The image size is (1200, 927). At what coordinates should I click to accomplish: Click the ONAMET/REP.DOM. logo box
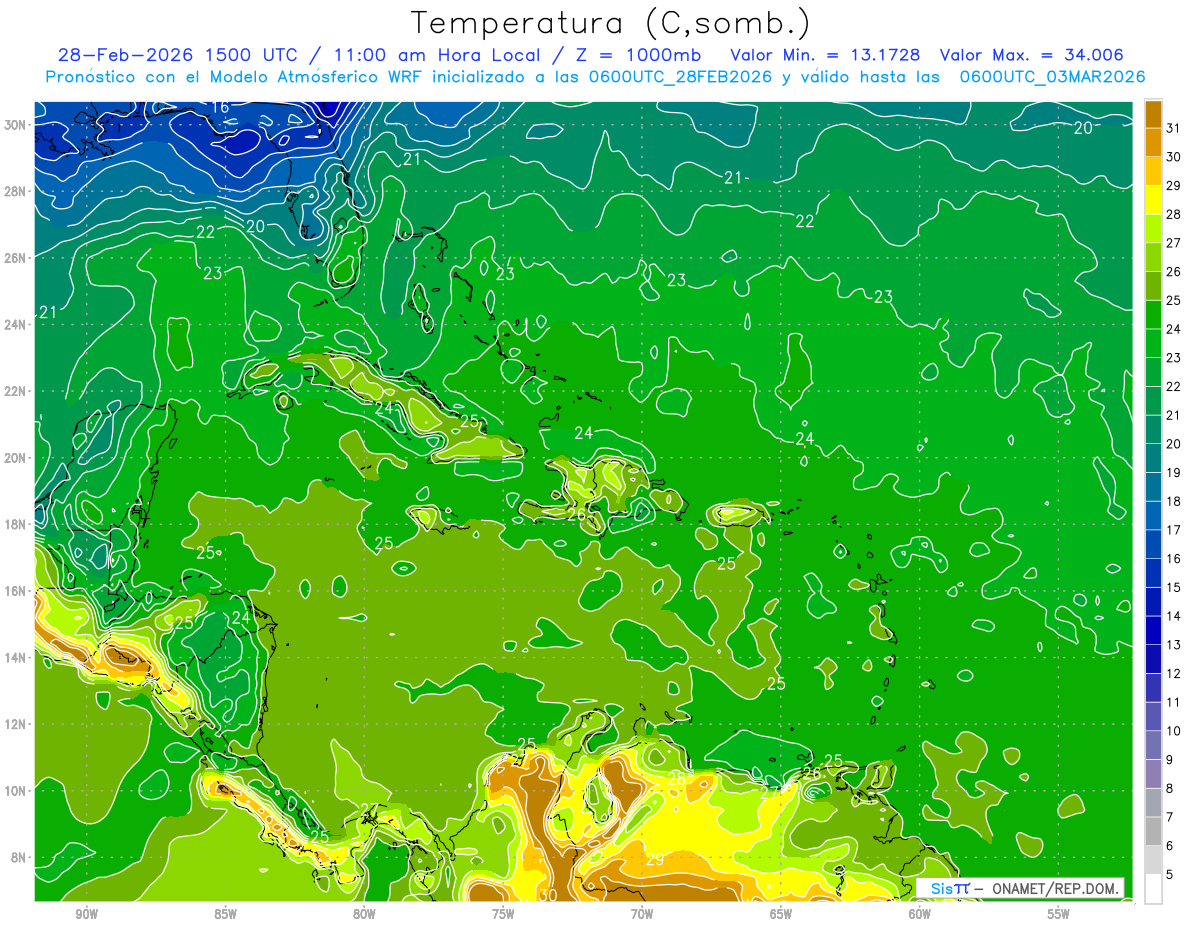click(x=1019, y=889)
